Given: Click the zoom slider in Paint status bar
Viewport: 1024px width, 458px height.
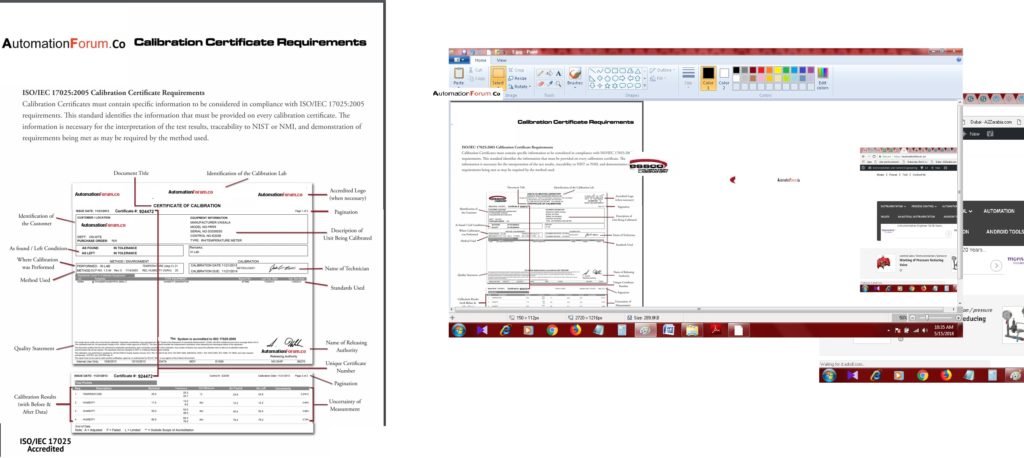Looking at the screenshot, I should tap(928, 315).
